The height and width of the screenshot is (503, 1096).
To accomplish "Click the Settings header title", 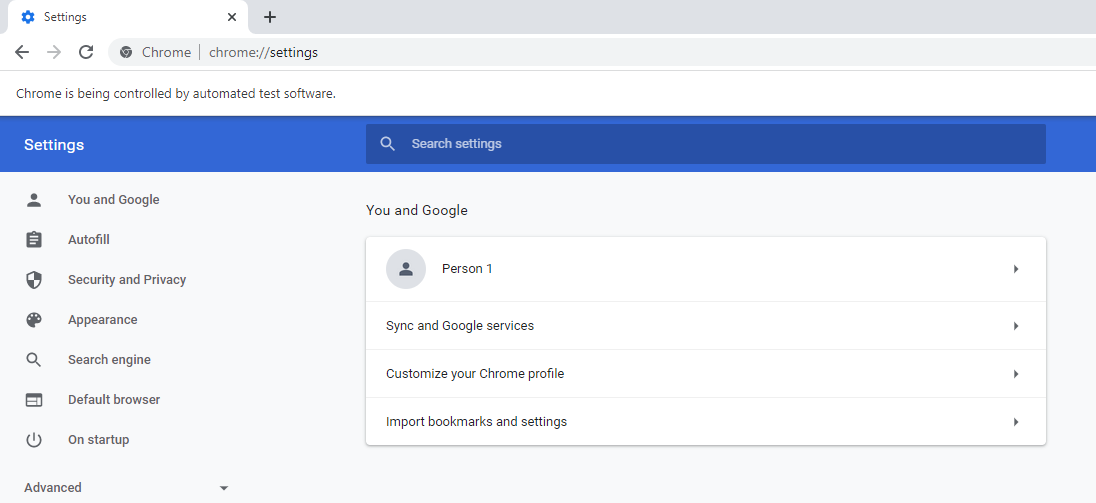I will pos(54,145).
